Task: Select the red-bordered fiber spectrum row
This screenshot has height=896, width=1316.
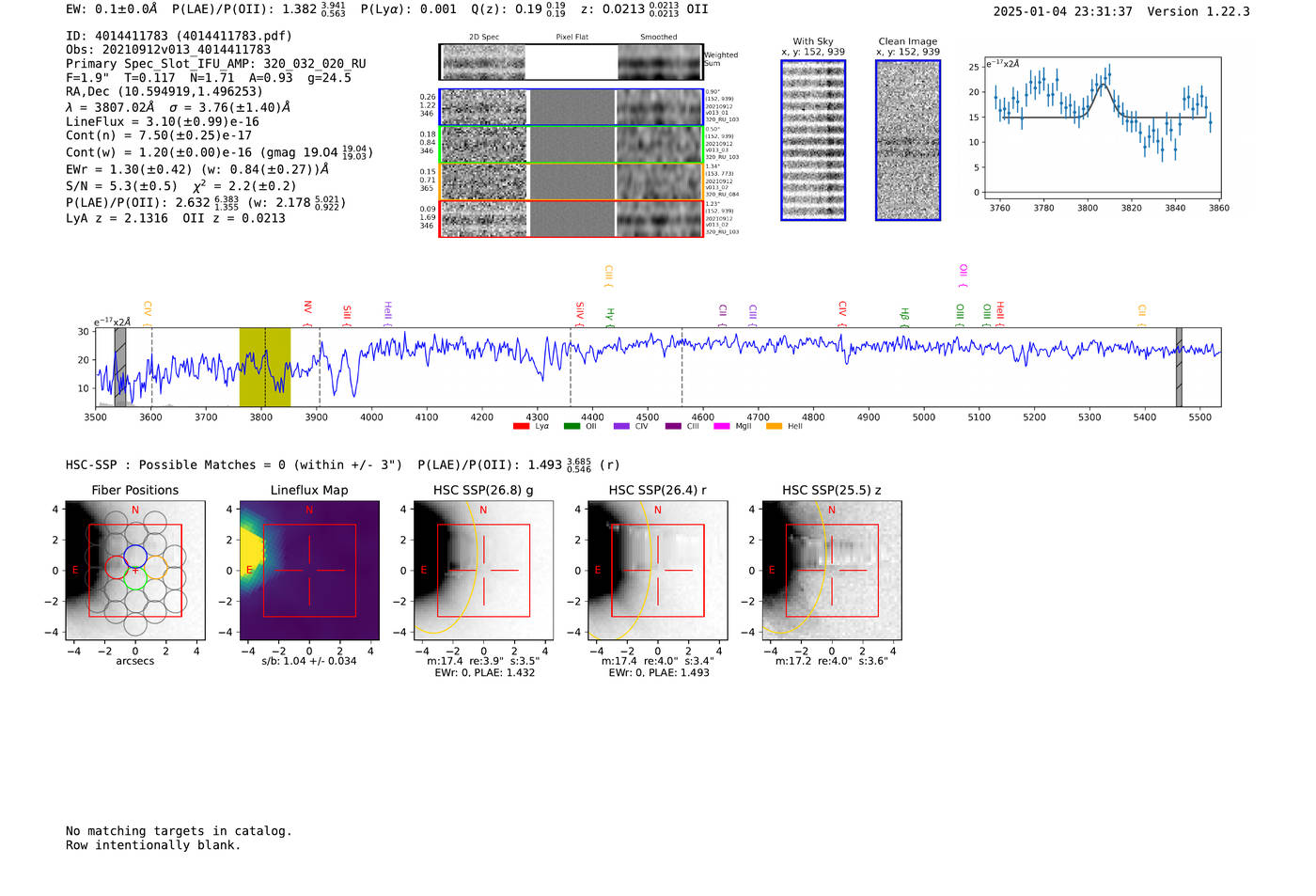Action: (572, 218)
